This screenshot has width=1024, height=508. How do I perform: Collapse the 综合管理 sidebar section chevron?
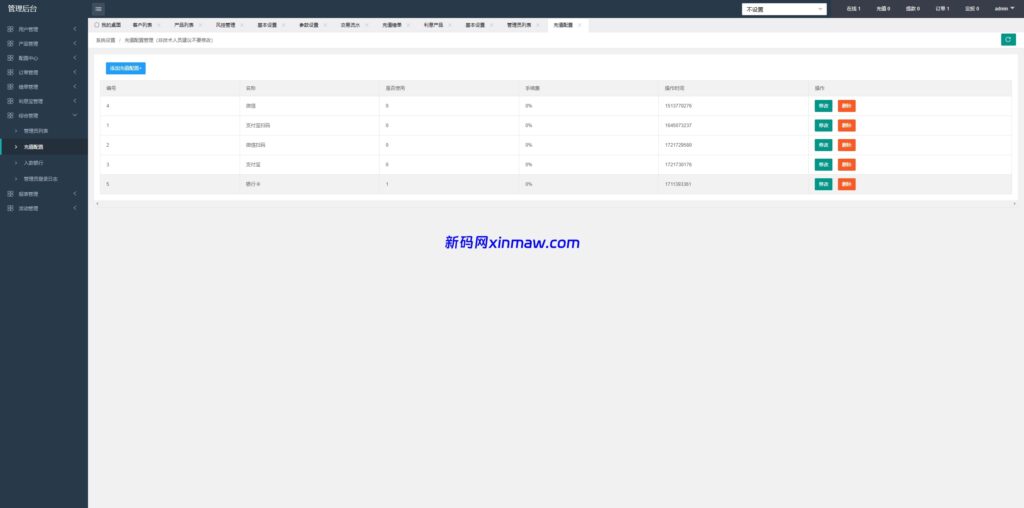coord(75,116)
